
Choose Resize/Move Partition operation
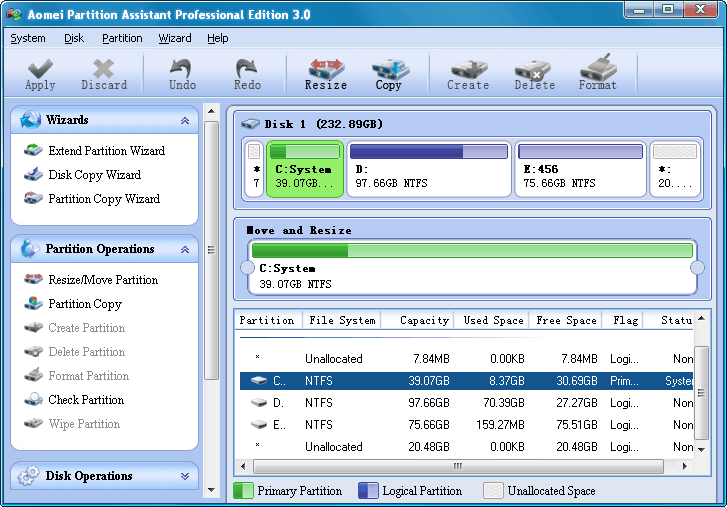(x=103, y=279)
